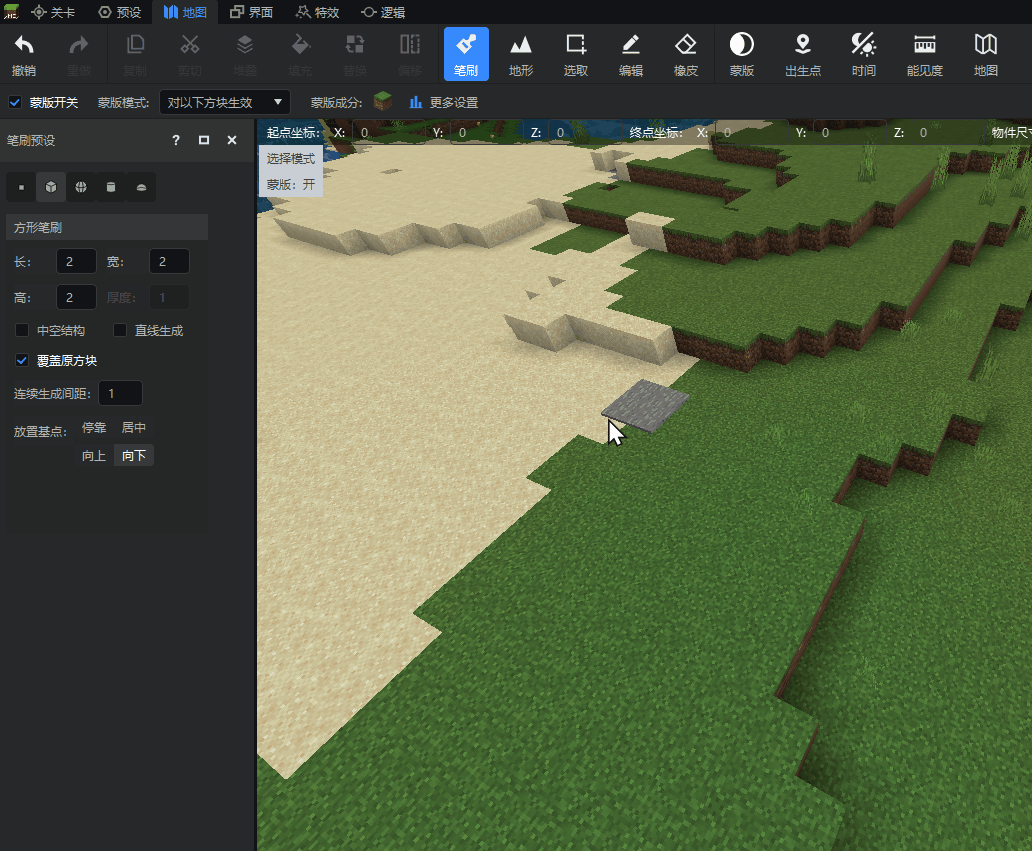The width and height of the screenshot is (1032, 851).
Task: Toggle the 蒙版：开 viewport indicator
Action: (291, 184)
